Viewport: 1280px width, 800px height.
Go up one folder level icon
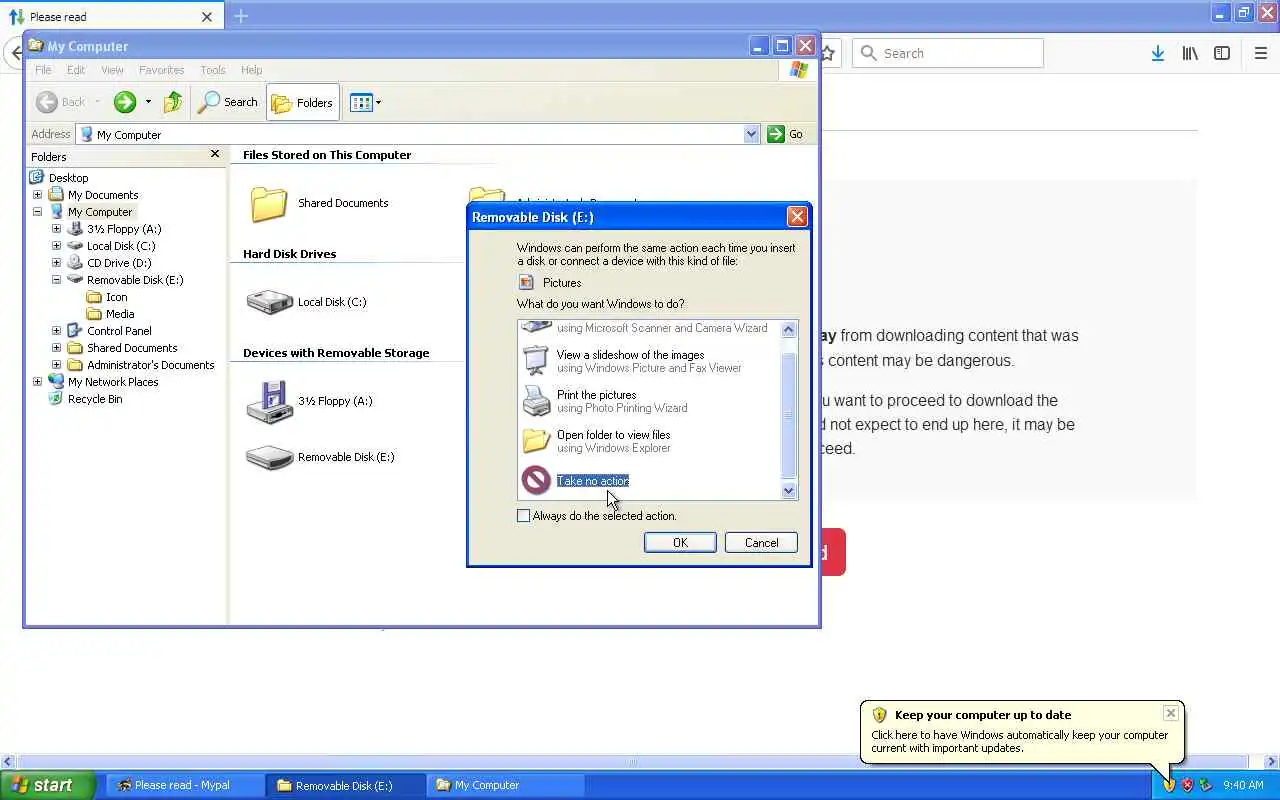click(x=173, y=102)
